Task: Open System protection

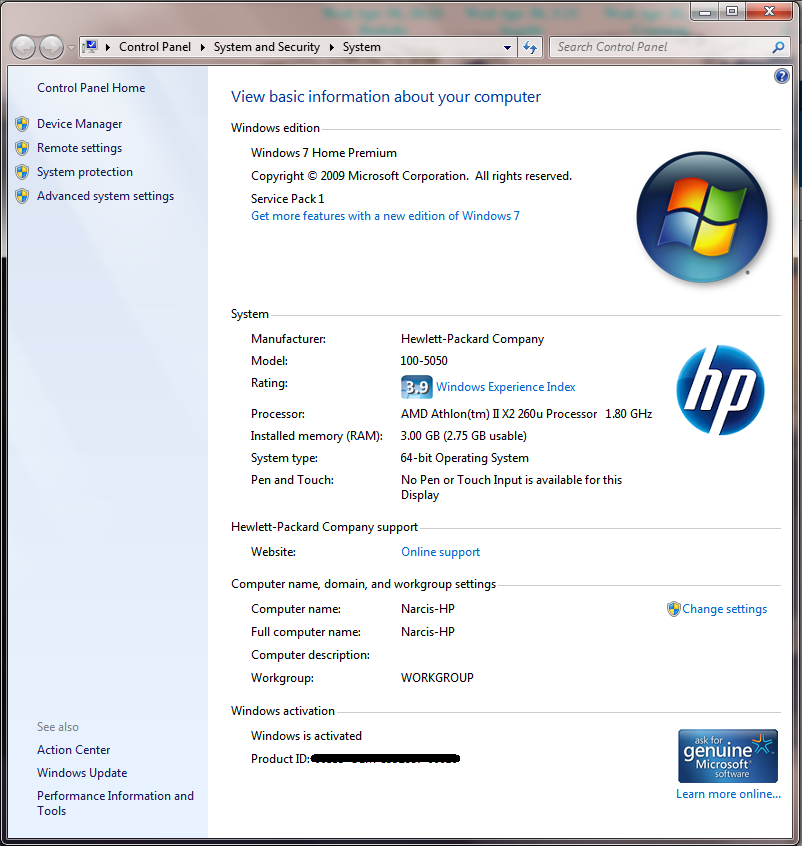Action: point(85,172)
